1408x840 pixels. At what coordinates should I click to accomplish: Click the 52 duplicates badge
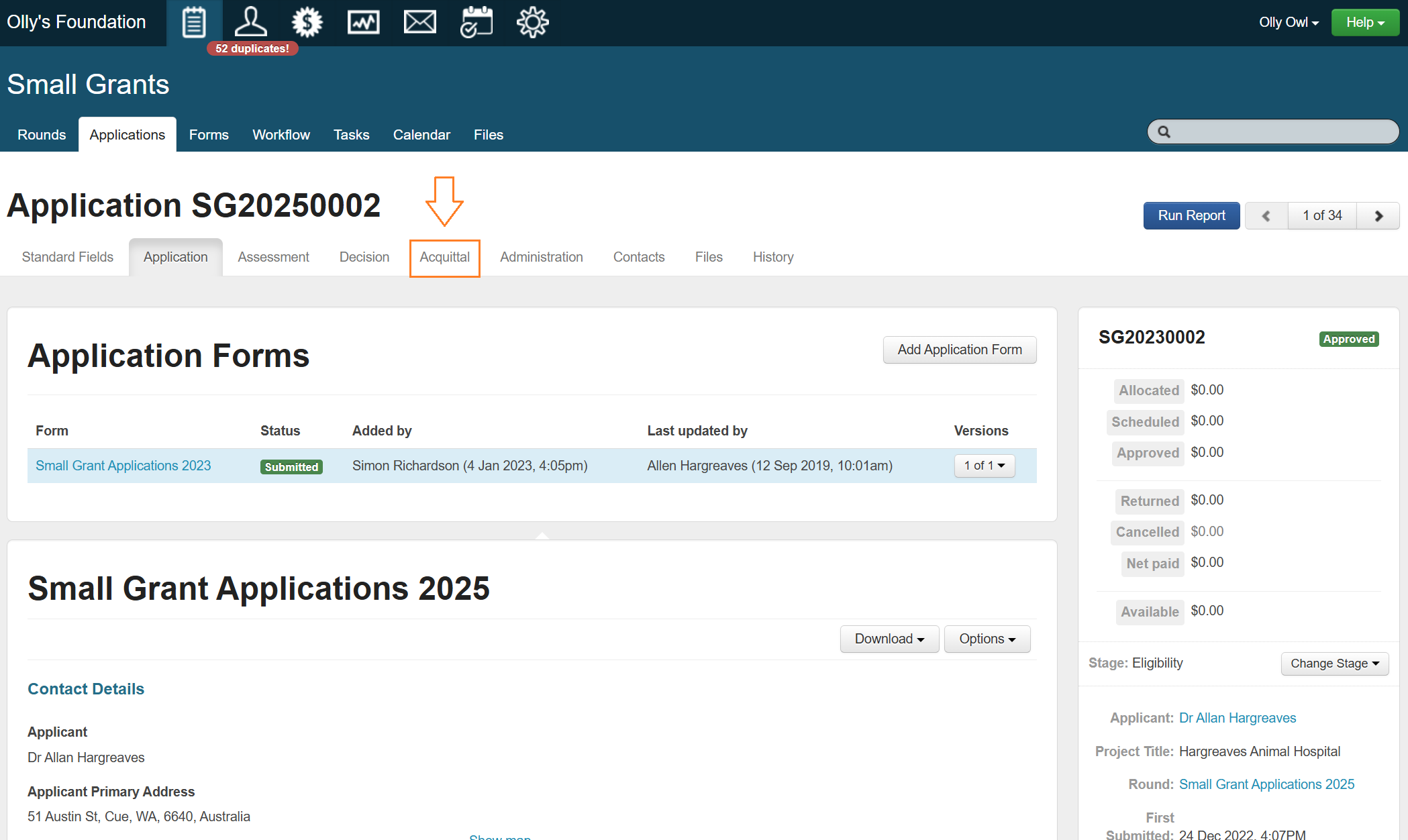252,48
